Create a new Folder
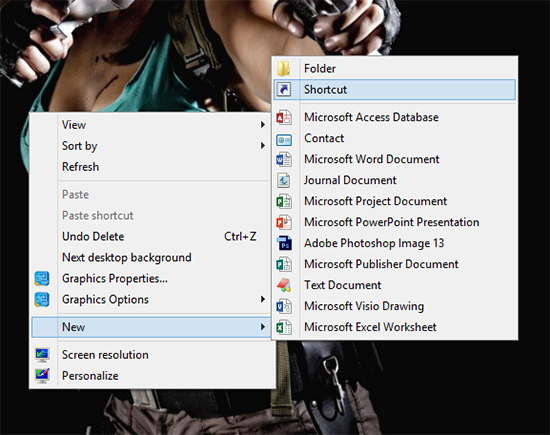This screenshot has height=435, width=550. pyautogui.click(x=395, y=68)
